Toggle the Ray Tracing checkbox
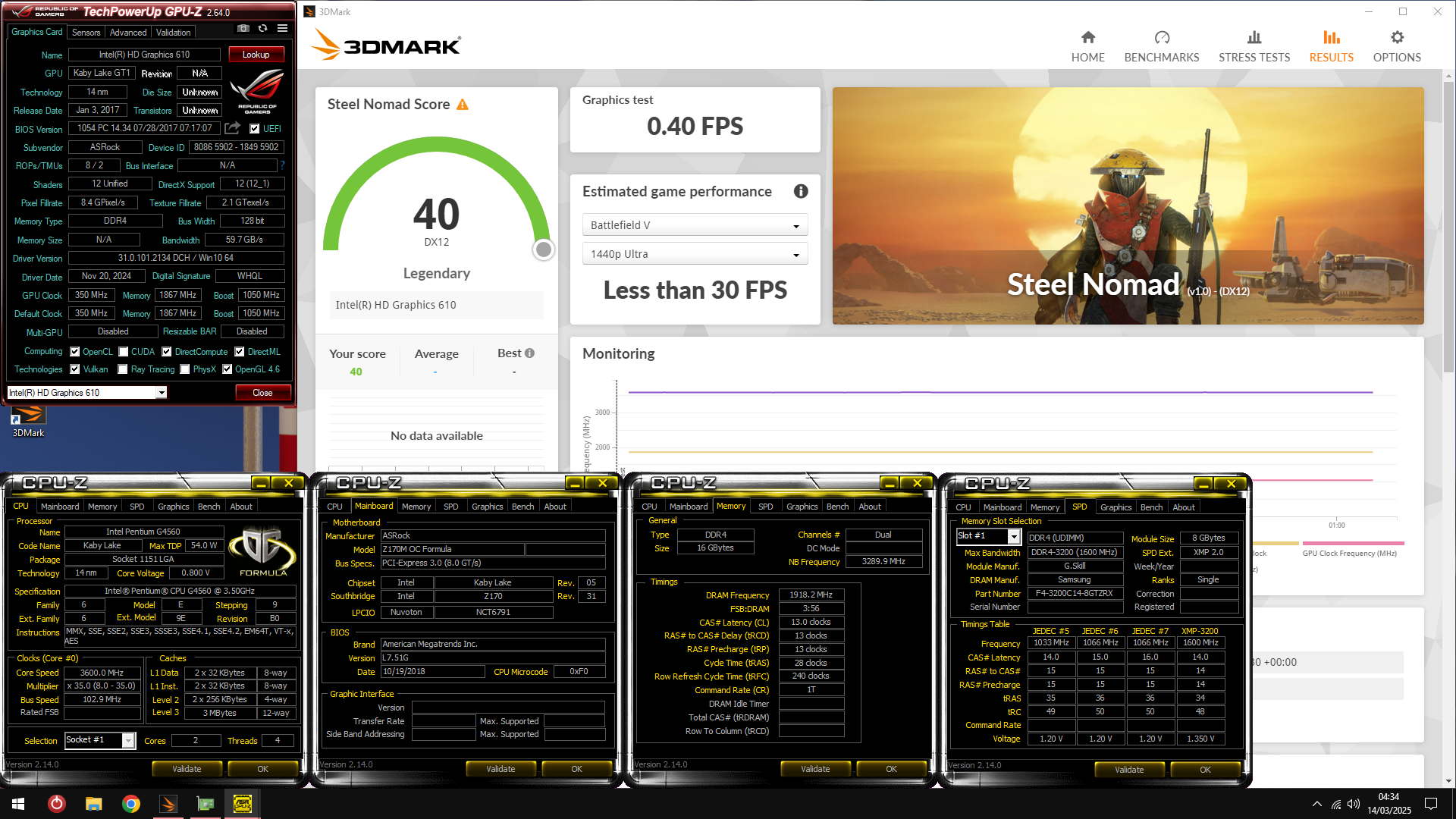 (x=123, y=369)
